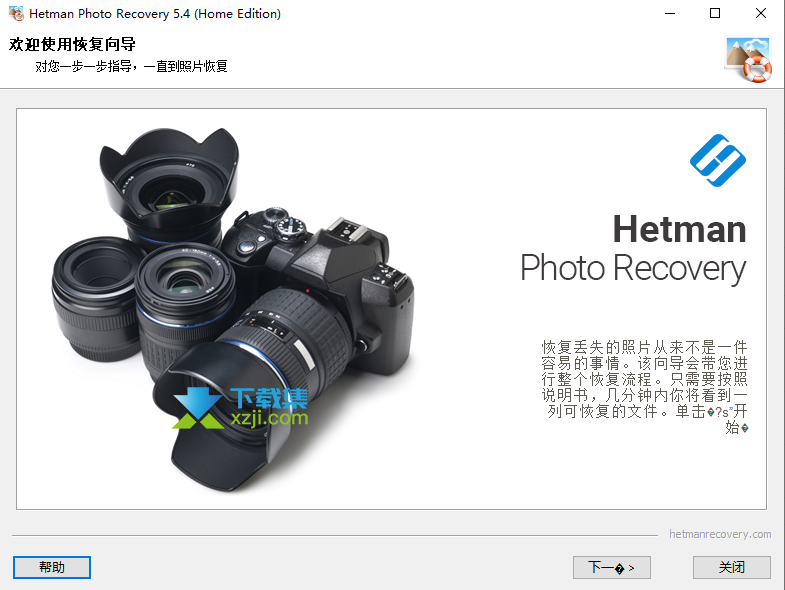Open the 帮助 help button
785x590 pixels.
(x=52, y=567)
